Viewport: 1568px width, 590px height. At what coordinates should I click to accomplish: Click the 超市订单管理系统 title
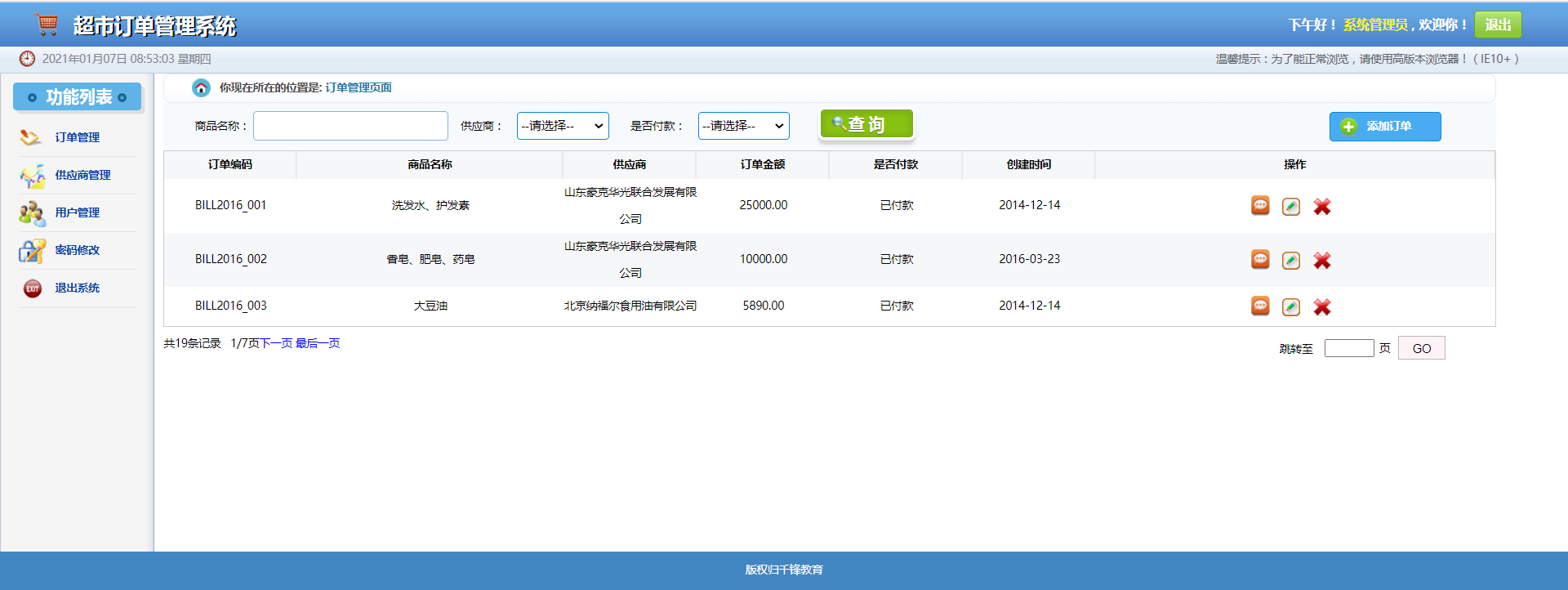[154, 26]
